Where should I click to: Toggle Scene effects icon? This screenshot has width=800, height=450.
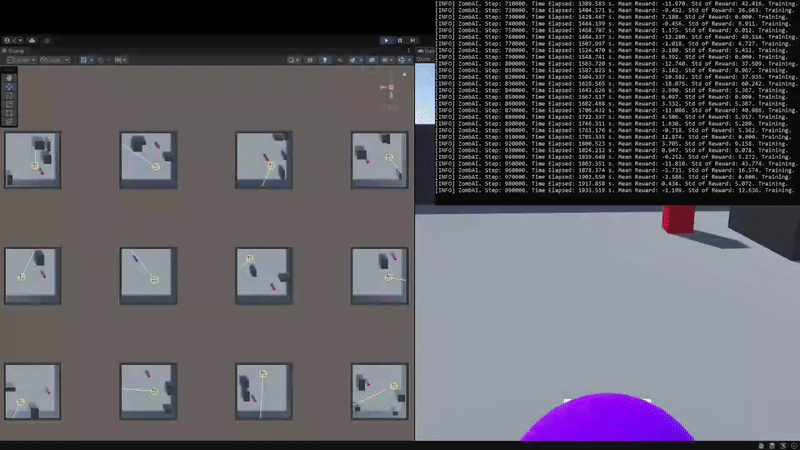353,60
